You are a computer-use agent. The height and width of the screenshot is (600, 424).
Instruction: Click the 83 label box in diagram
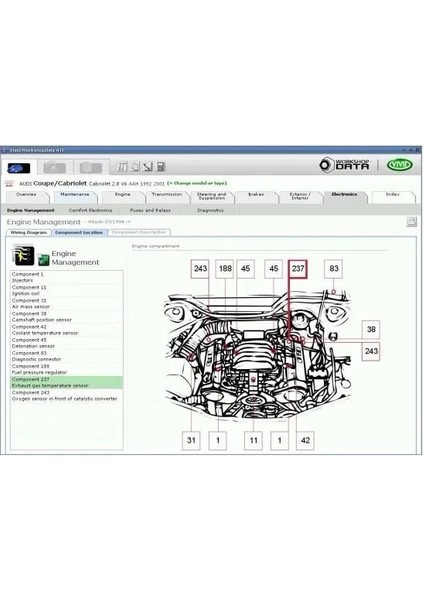(334, 269)
